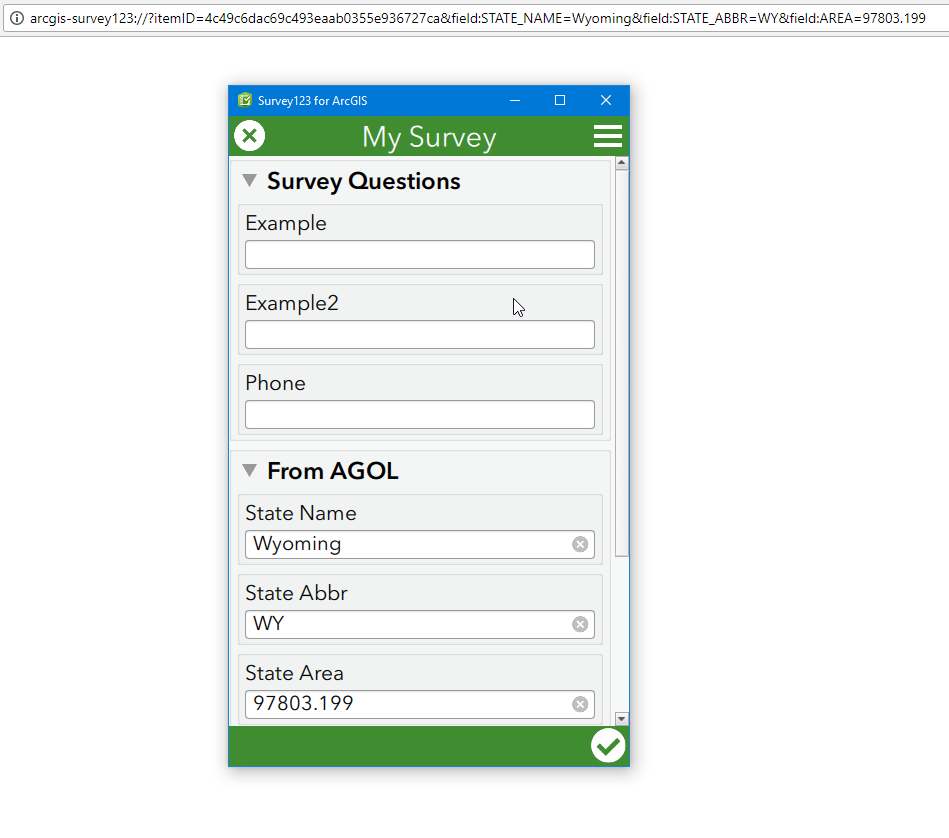Click the My Survey title text
Image resolution: width=949 pixels, height=838 pixels.
click(429, 137)
